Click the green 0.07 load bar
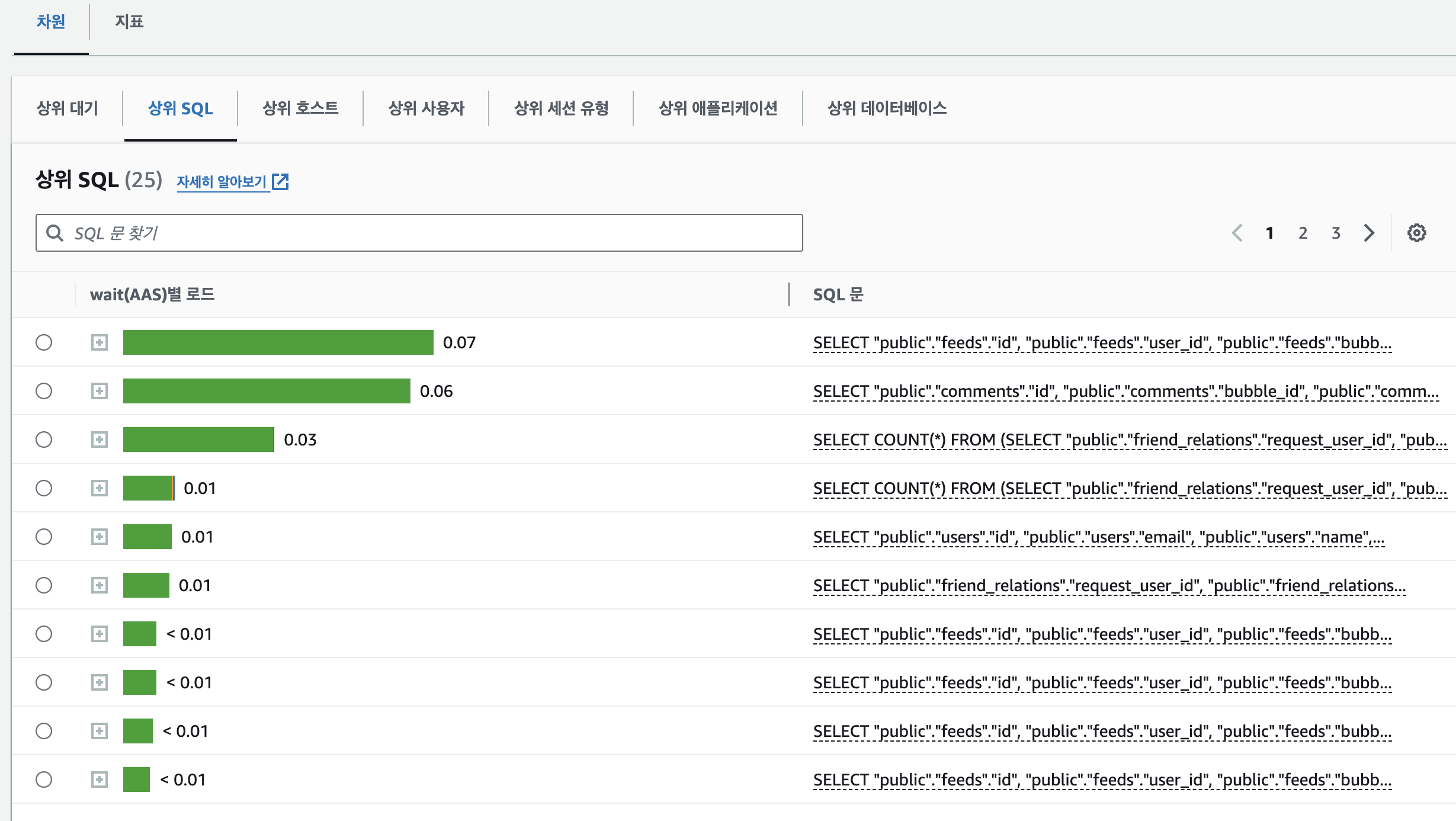The width and height of the screenshot is (1456, 821). (278, 342)
